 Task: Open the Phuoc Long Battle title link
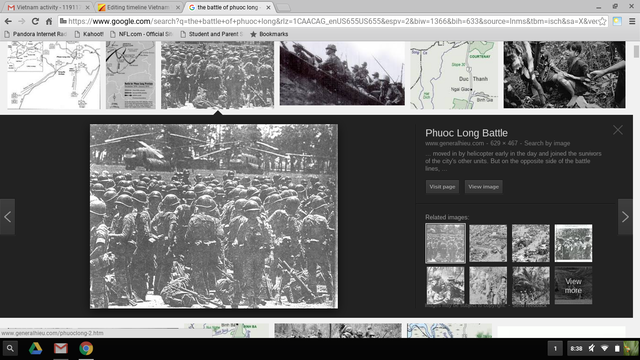466,133
